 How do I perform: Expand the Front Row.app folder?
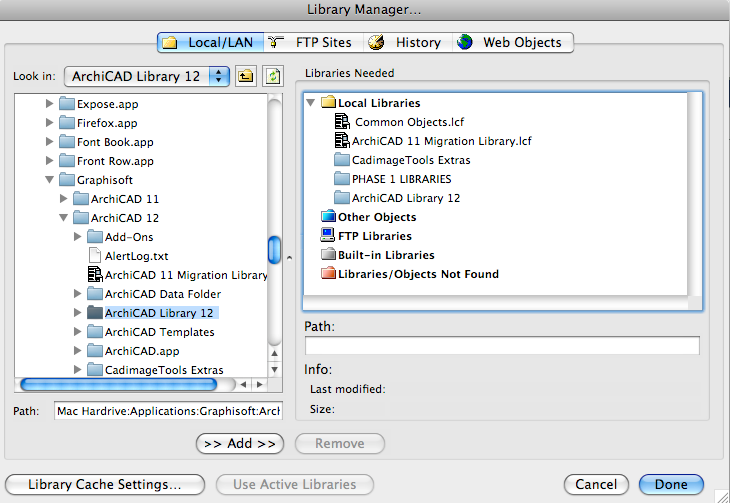point(49,161)
